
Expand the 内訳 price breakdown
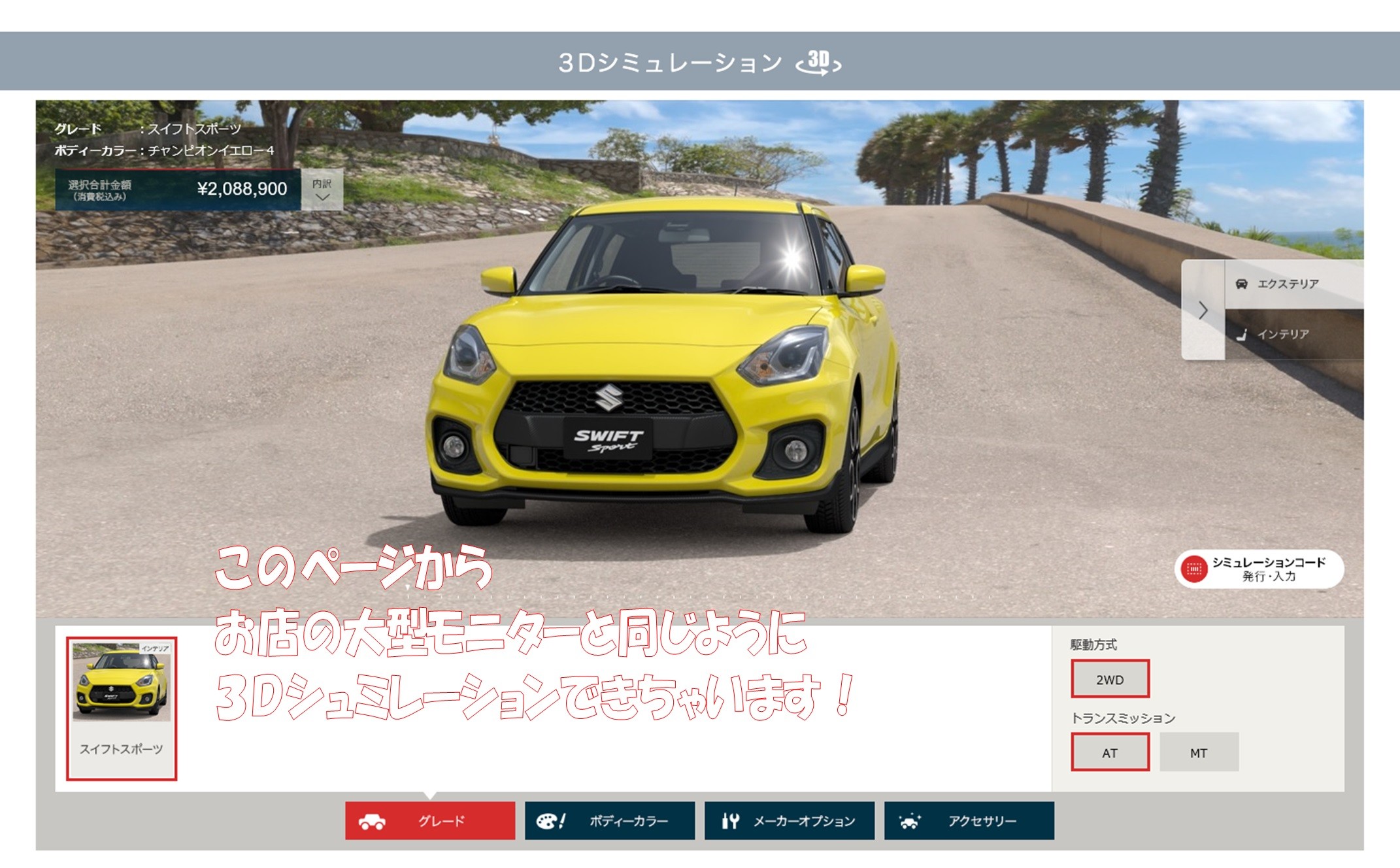pos(322,190)
